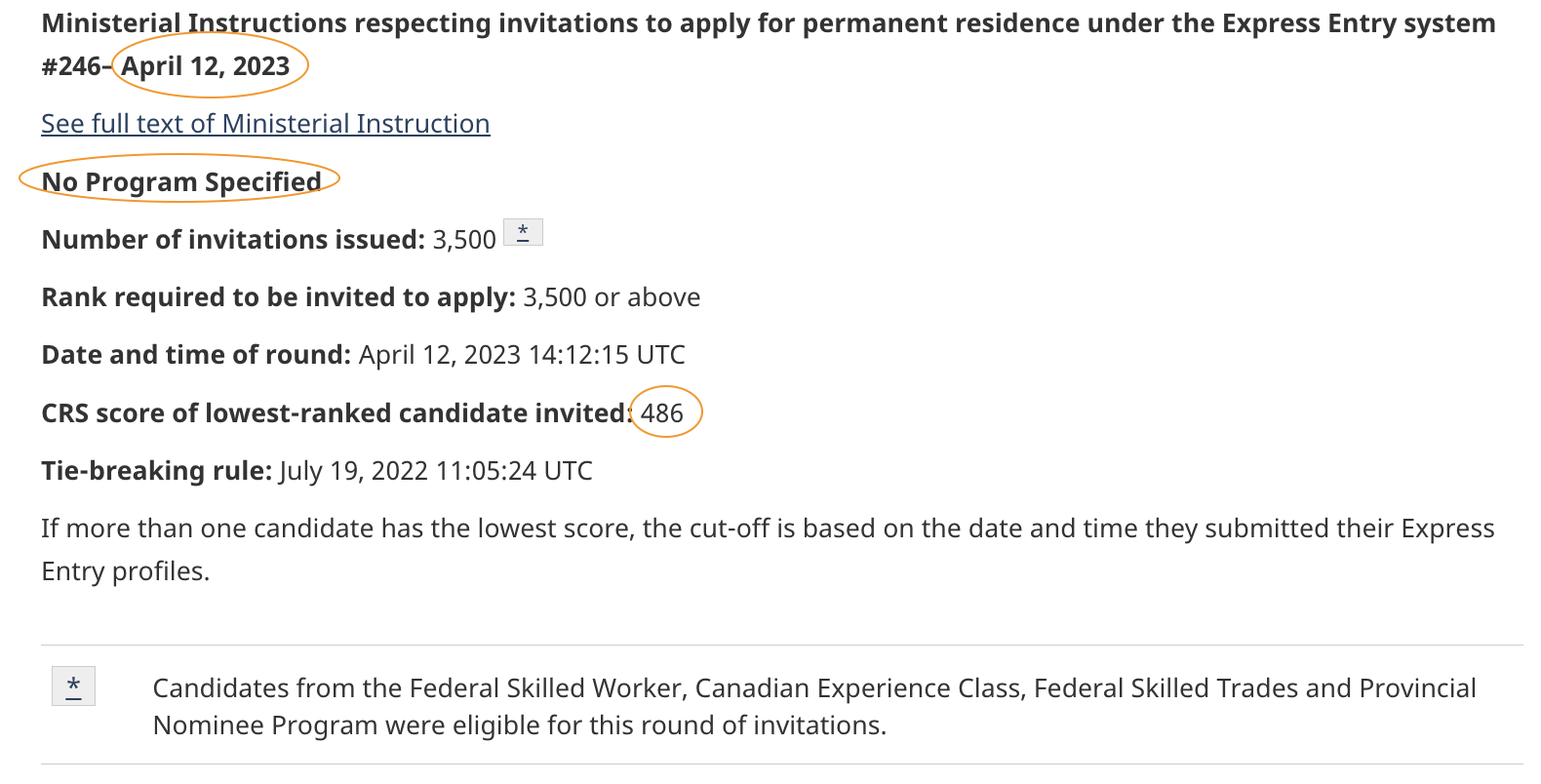Click the 3,500 invitations issued value

(464, 240)
